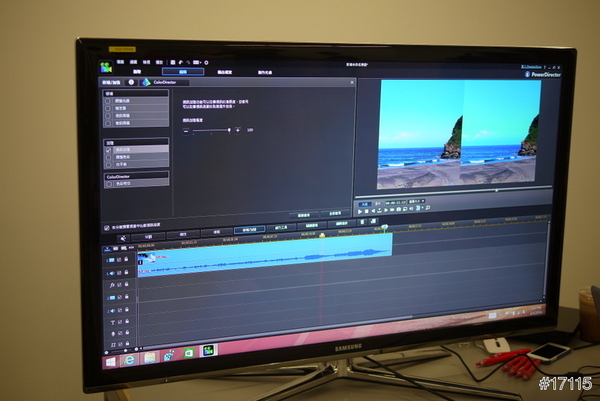Lock audio track 1 with its padlock
The image size is (600, 401).
(x=126, y=272)
